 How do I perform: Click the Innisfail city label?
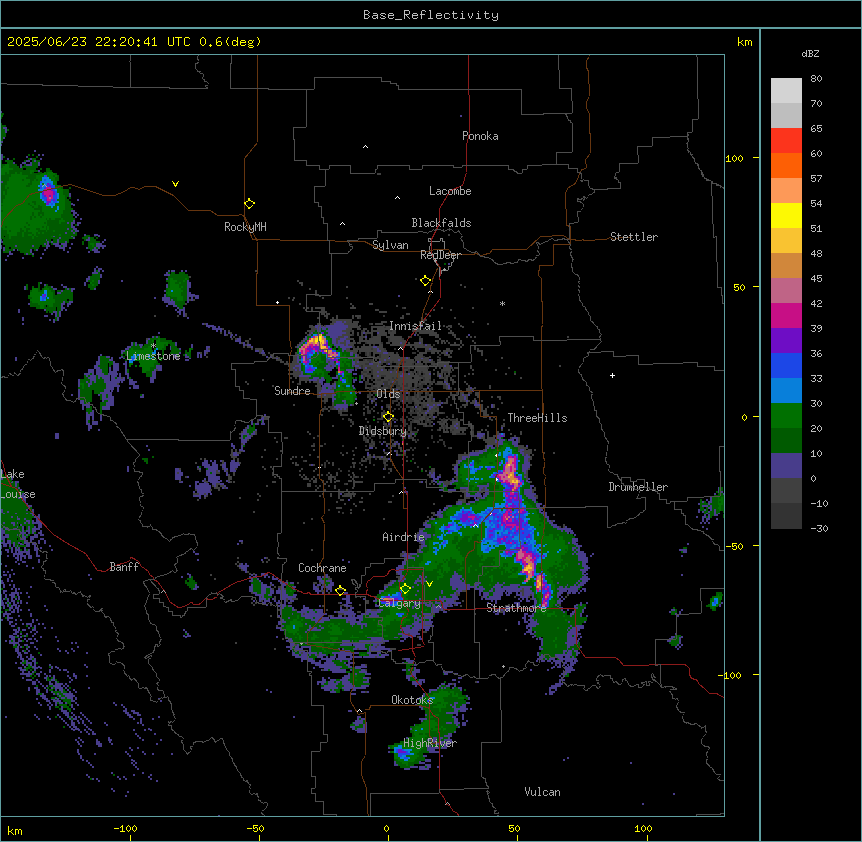415,326
